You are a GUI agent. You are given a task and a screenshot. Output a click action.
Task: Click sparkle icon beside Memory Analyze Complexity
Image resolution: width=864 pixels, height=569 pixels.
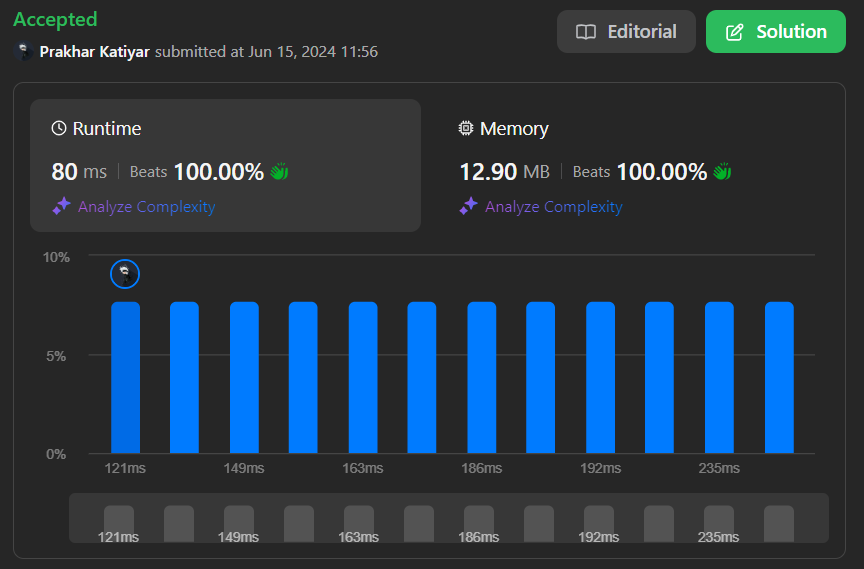[468, 206]
